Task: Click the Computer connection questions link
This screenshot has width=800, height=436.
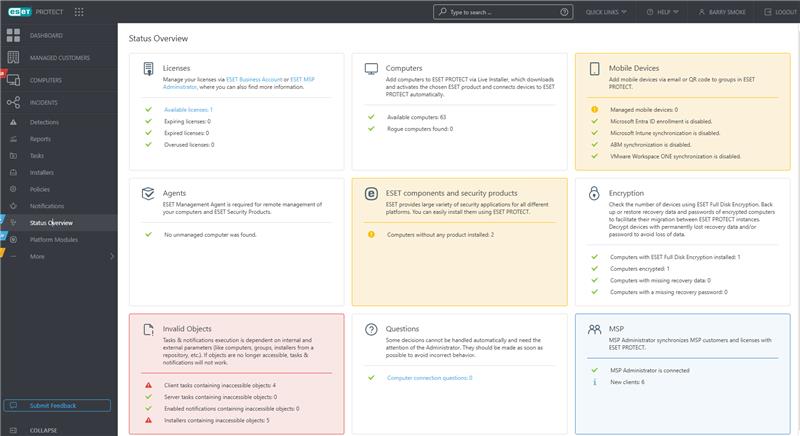Action: (430, 378)
